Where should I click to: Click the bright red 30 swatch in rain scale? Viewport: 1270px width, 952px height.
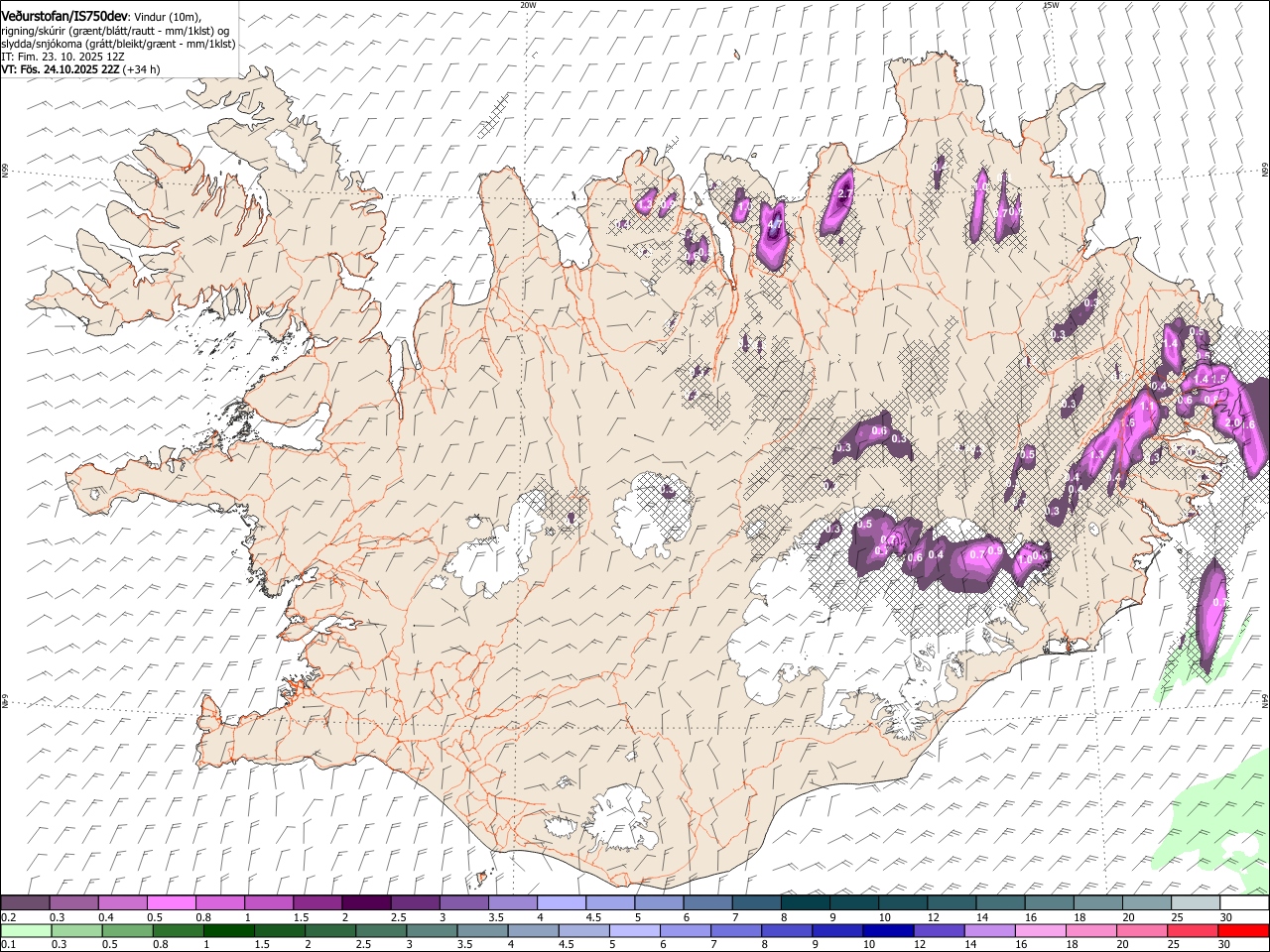tap(1244, 930)
